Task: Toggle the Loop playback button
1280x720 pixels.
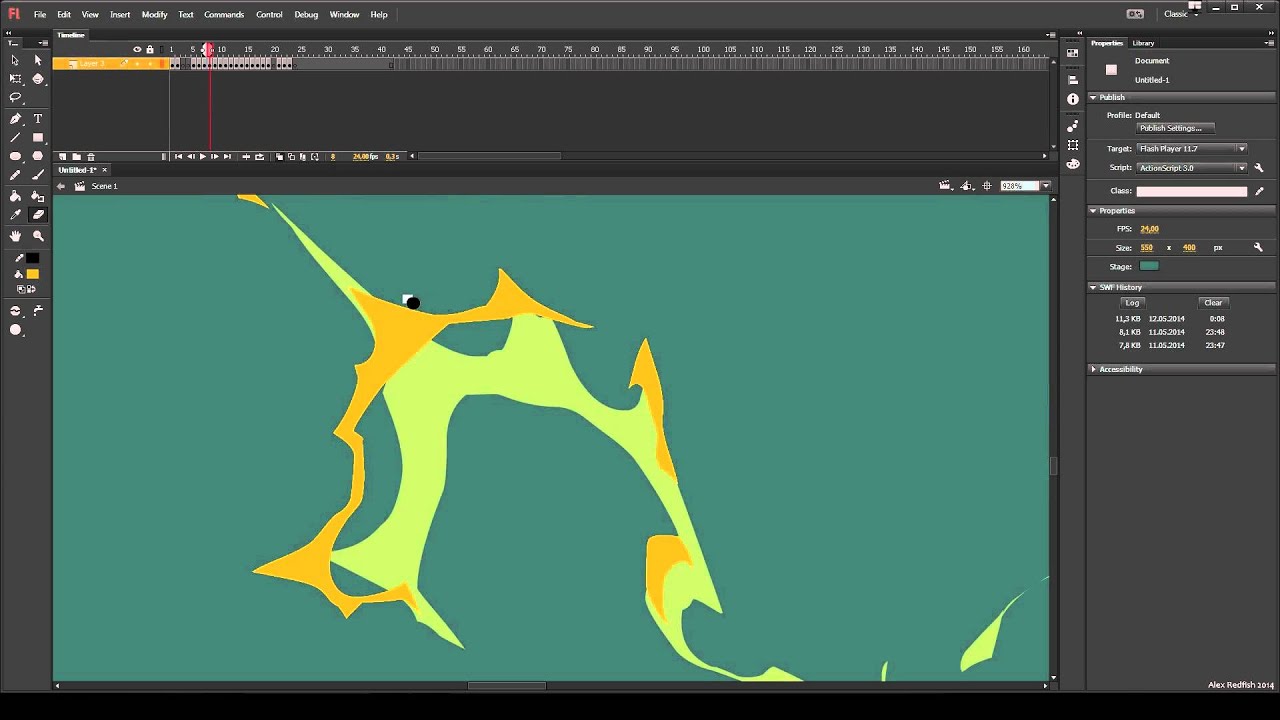Action: click(259, 157)
